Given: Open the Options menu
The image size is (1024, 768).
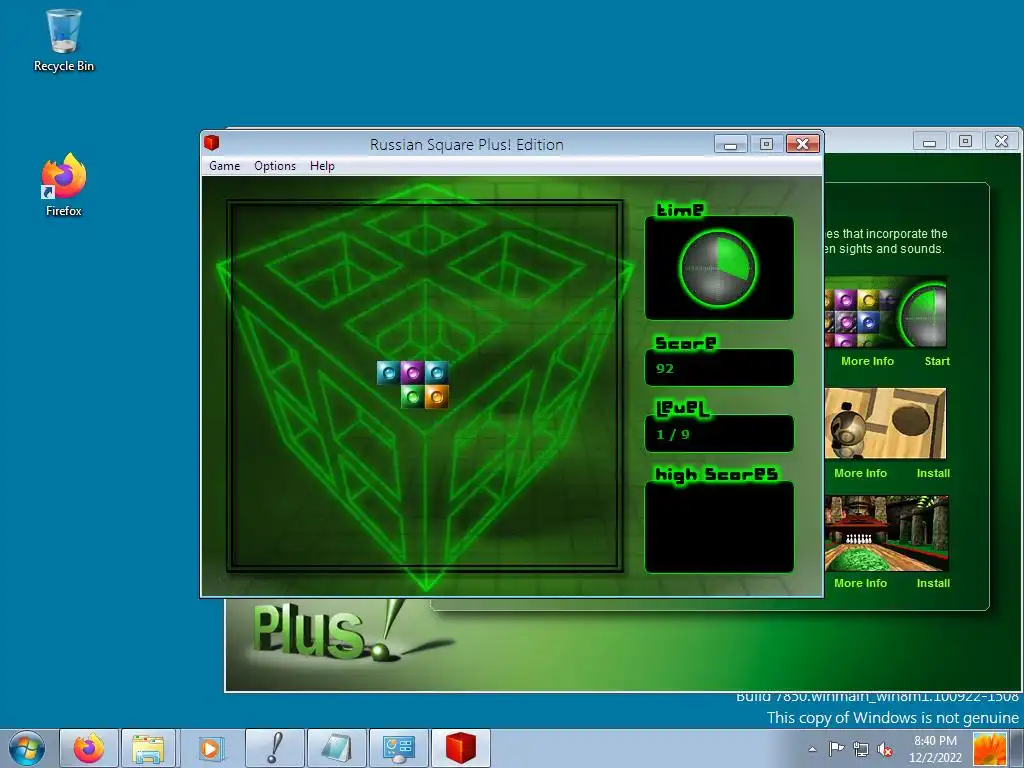Looking at the screenshot, I should (x=275, y=166).
